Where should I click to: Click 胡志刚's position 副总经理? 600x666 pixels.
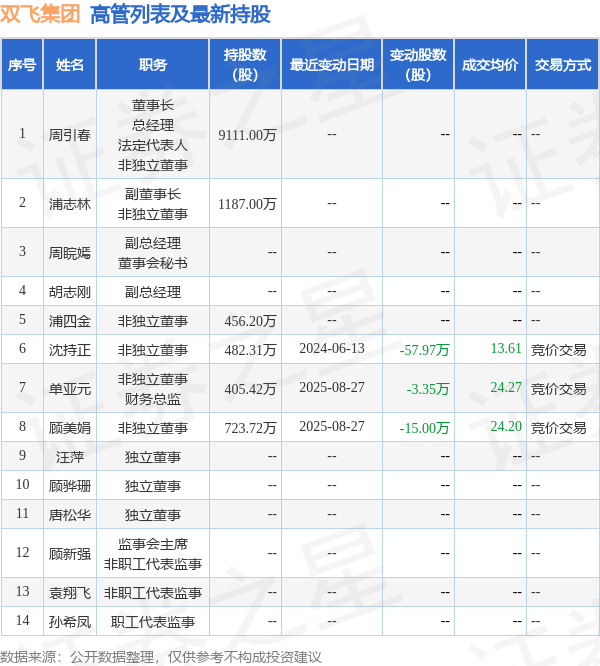click(153, 292)
